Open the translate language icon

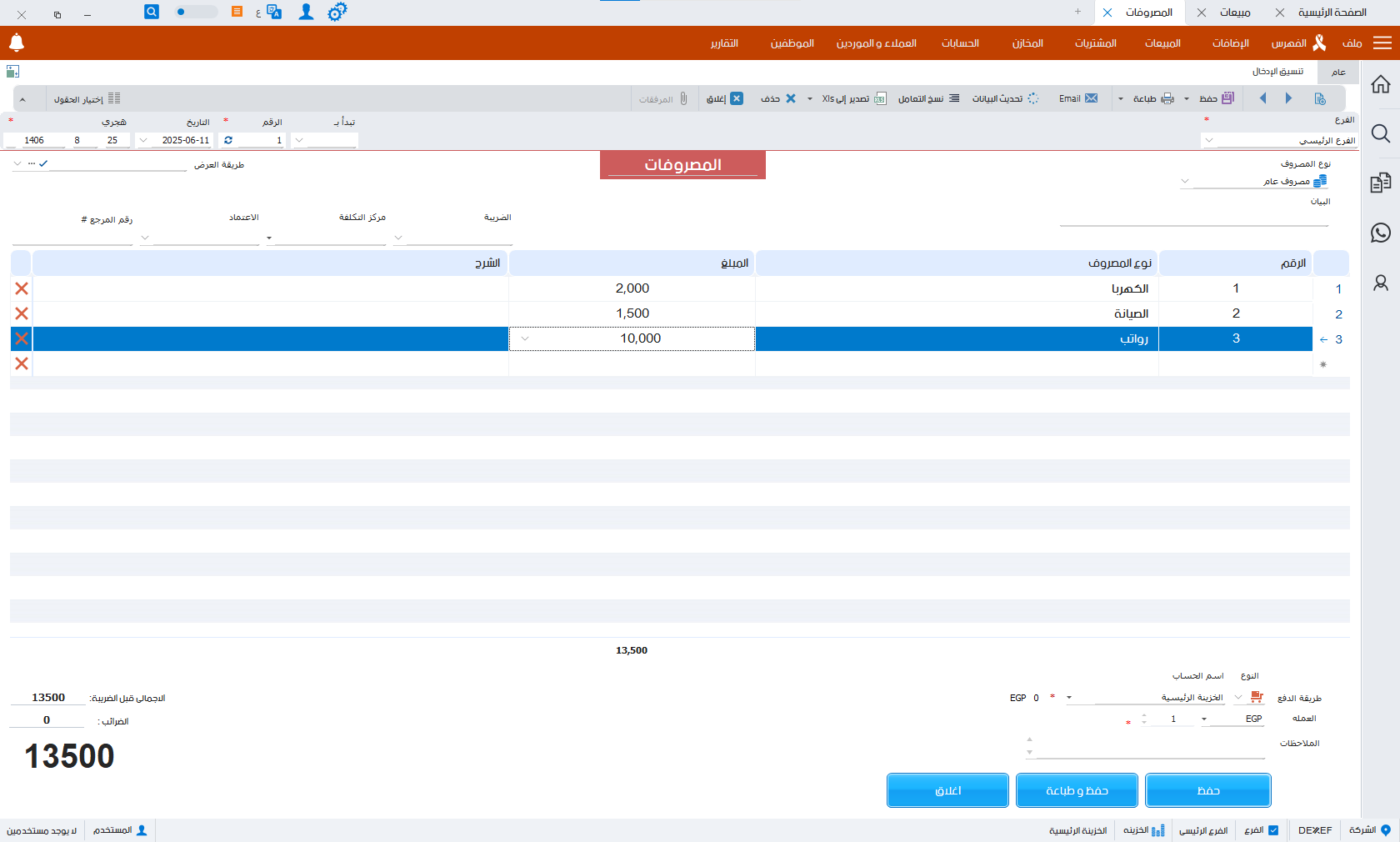pyautogui.click(x=274, y=12)
